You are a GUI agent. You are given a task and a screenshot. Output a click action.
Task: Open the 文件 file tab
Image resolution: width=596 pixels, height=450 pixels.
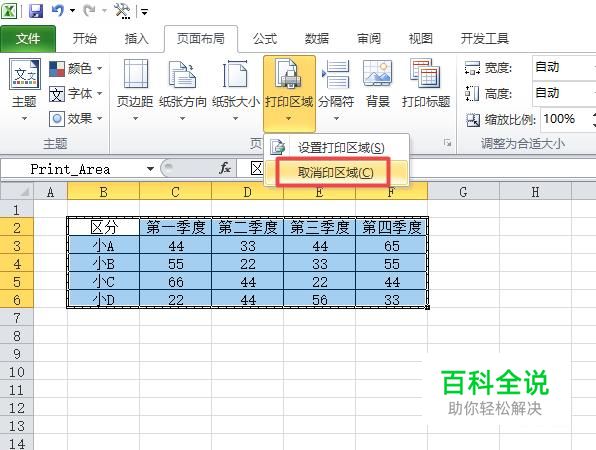(28, 38)
